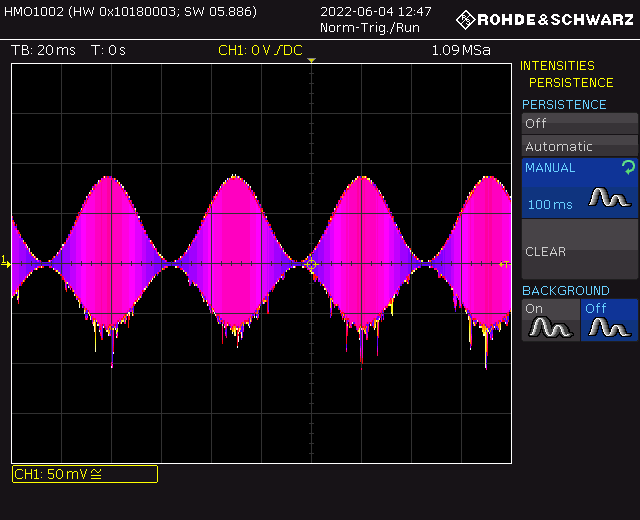640x520 pixels.
Task: Click the persistence waveform icon beside 100 ms
Action: (x=609, y=197)
